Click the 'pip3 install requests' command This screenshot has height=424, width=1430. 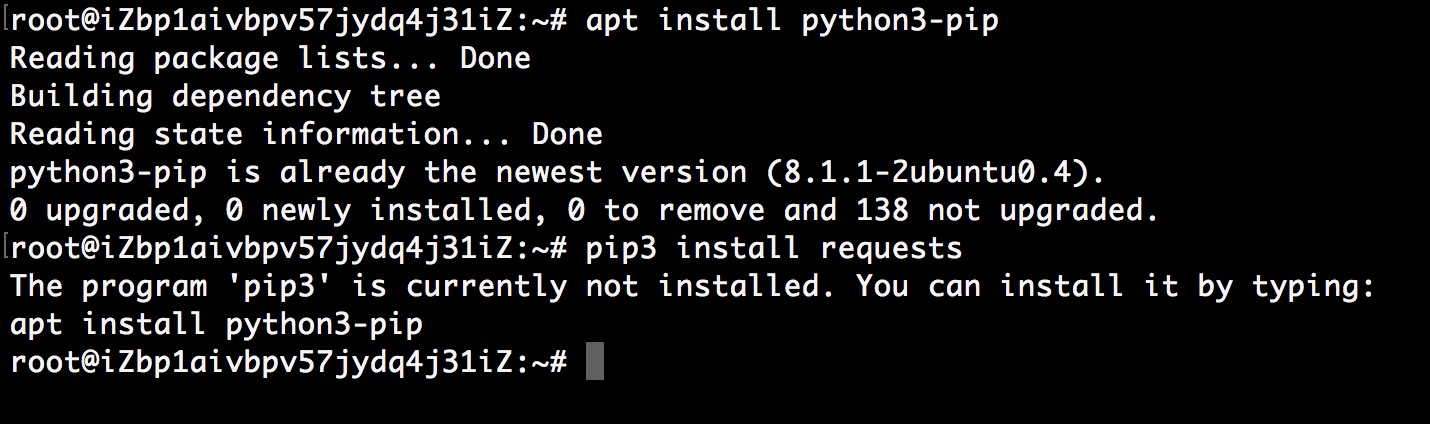pyautogui.click(x=774, y=249)
